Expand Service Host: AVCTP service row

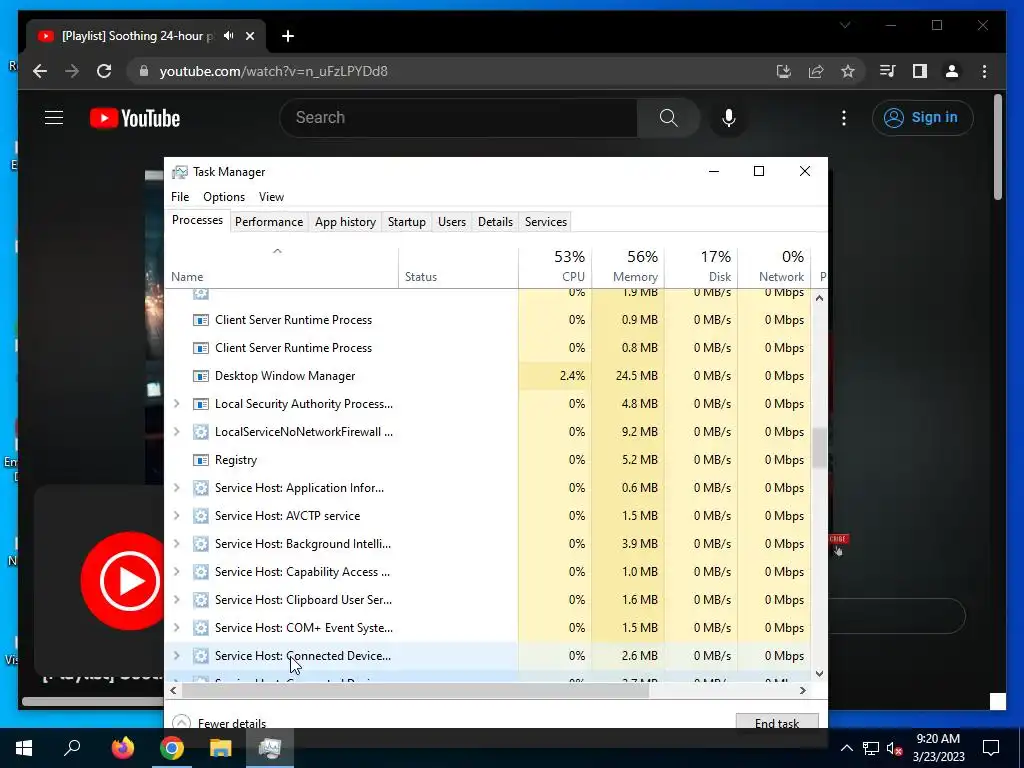pos(176,516)
